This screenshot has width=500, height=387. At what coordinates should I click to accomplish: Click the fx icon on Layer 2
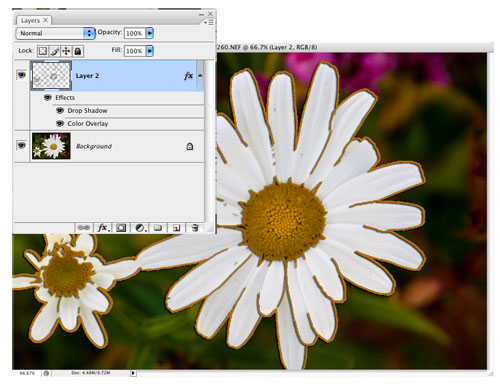188,76
